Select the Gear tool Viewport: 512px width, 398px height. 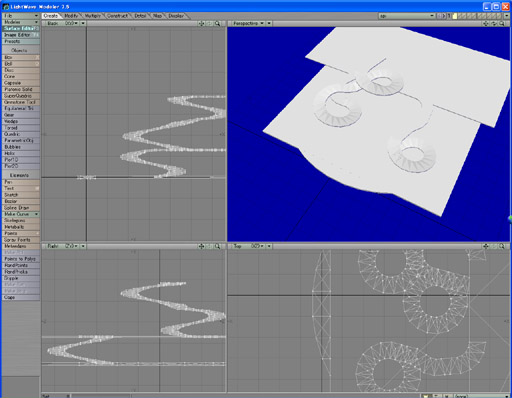21,115
